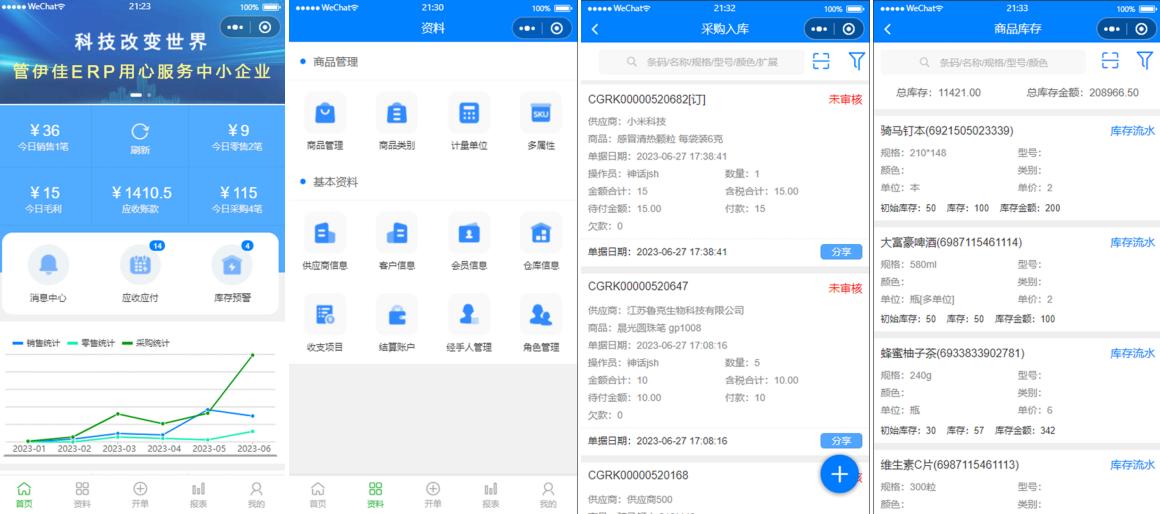Toggle 销售统计 series in chart legend
The image size is (1160, 514).
(x=36, y=343)
